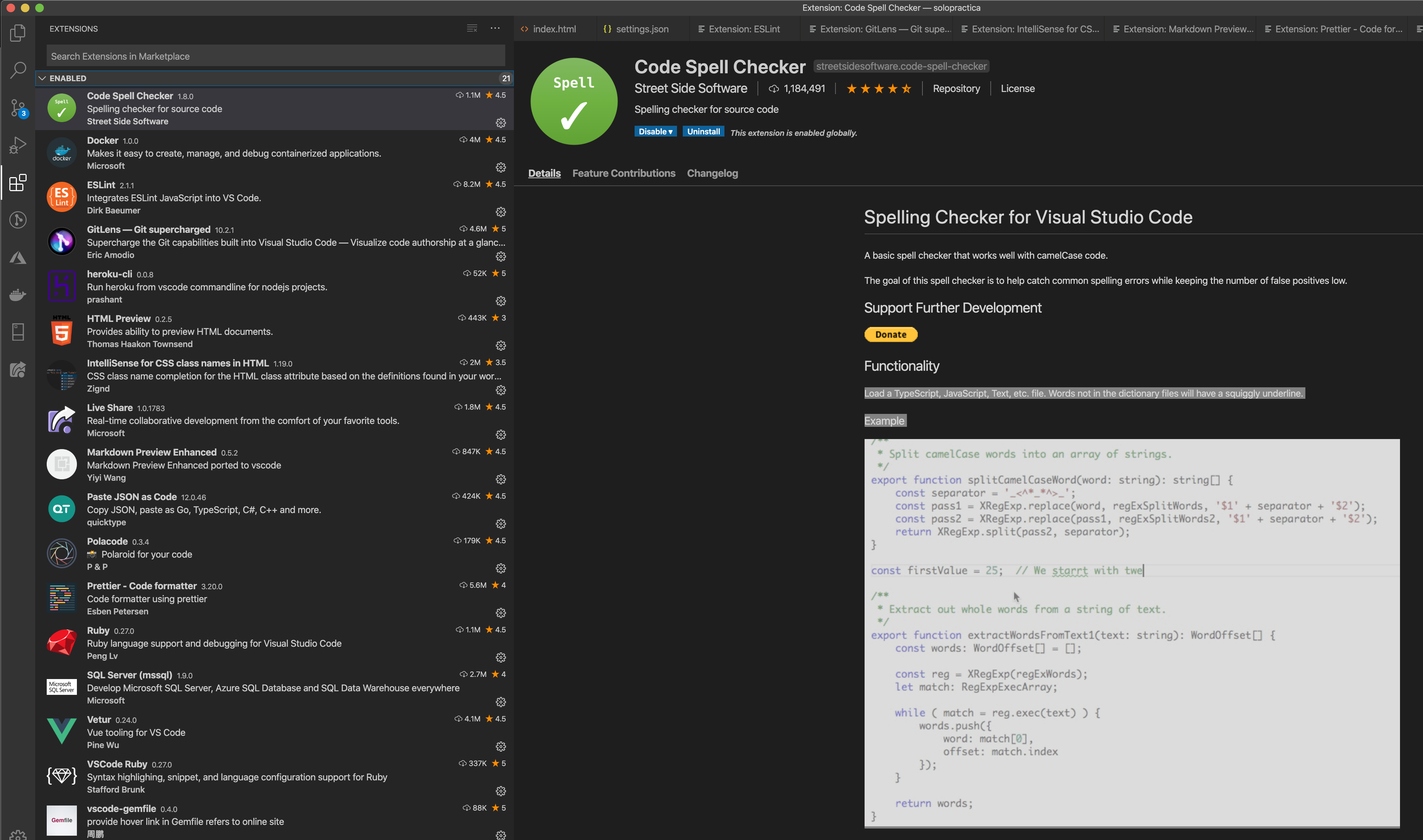Click the Donate button
The width and height of the screenshot is (1423, 840).
coord(890,334)
